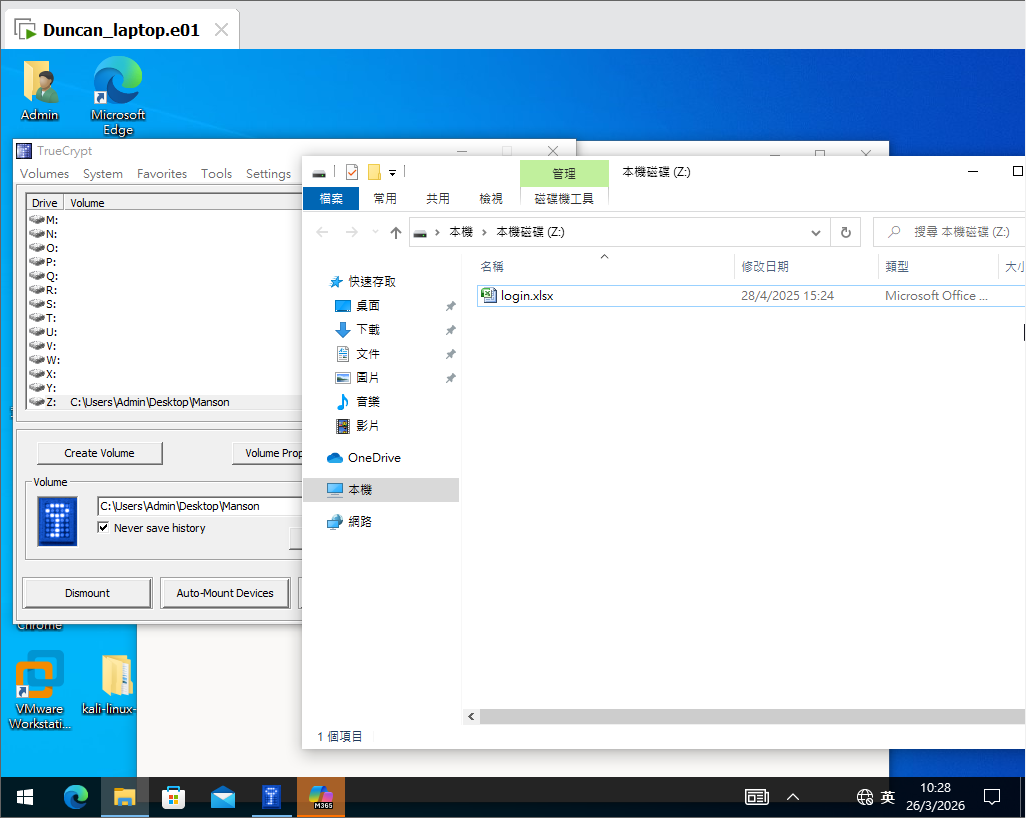Open TrueCrypt Volumes menu
The image size is (1026, 818).
(44, 173)
